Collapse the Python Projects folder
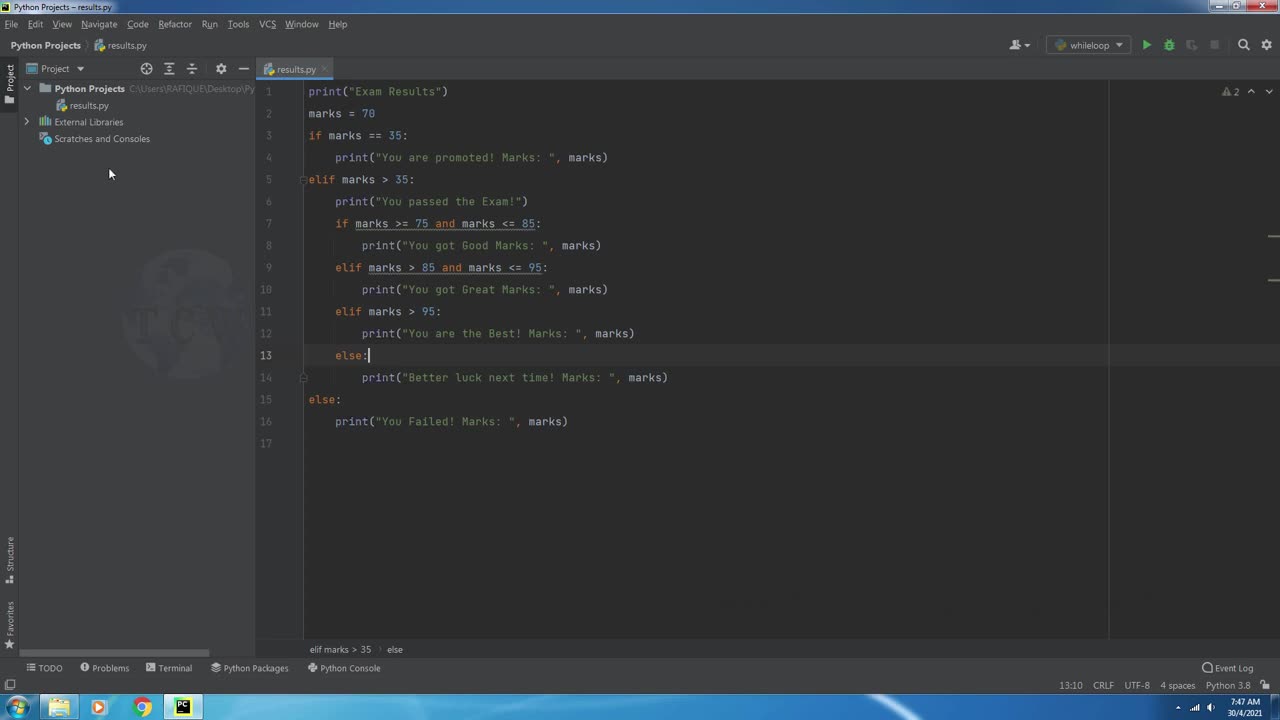This screenshot has width=1280, height=720. click(x=27, y=88)
